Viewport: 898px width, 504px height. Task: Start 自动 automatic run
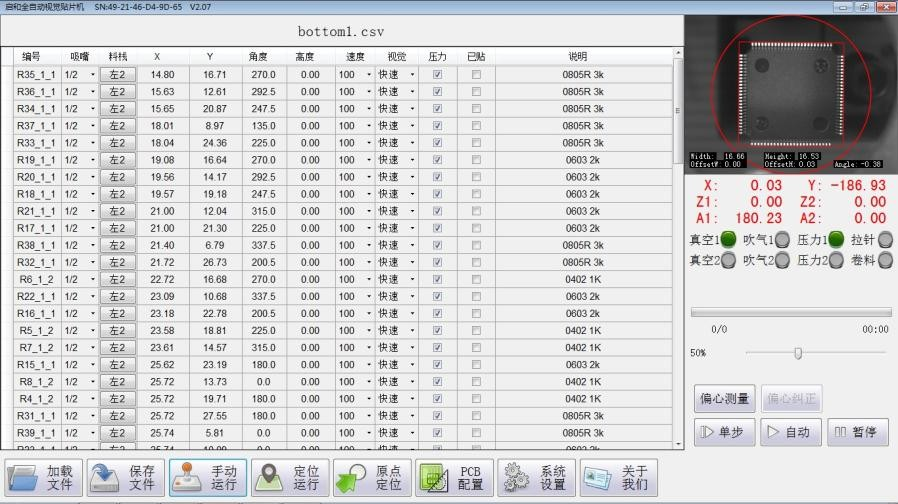pos(791,432)
